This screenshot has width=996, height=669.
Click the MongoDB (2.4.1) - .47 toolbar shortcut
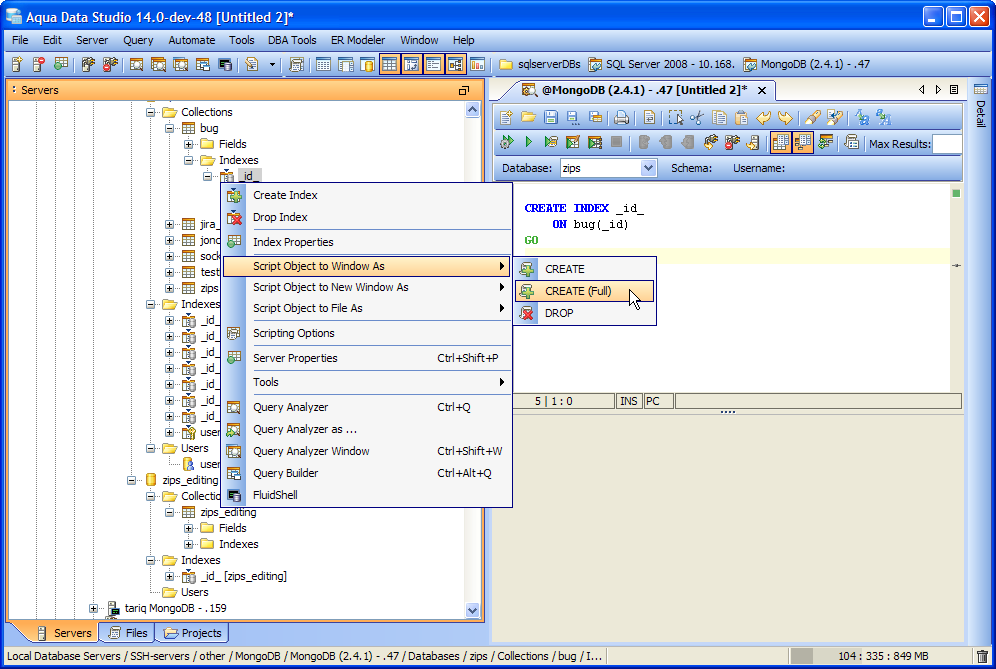click(807, 64)
